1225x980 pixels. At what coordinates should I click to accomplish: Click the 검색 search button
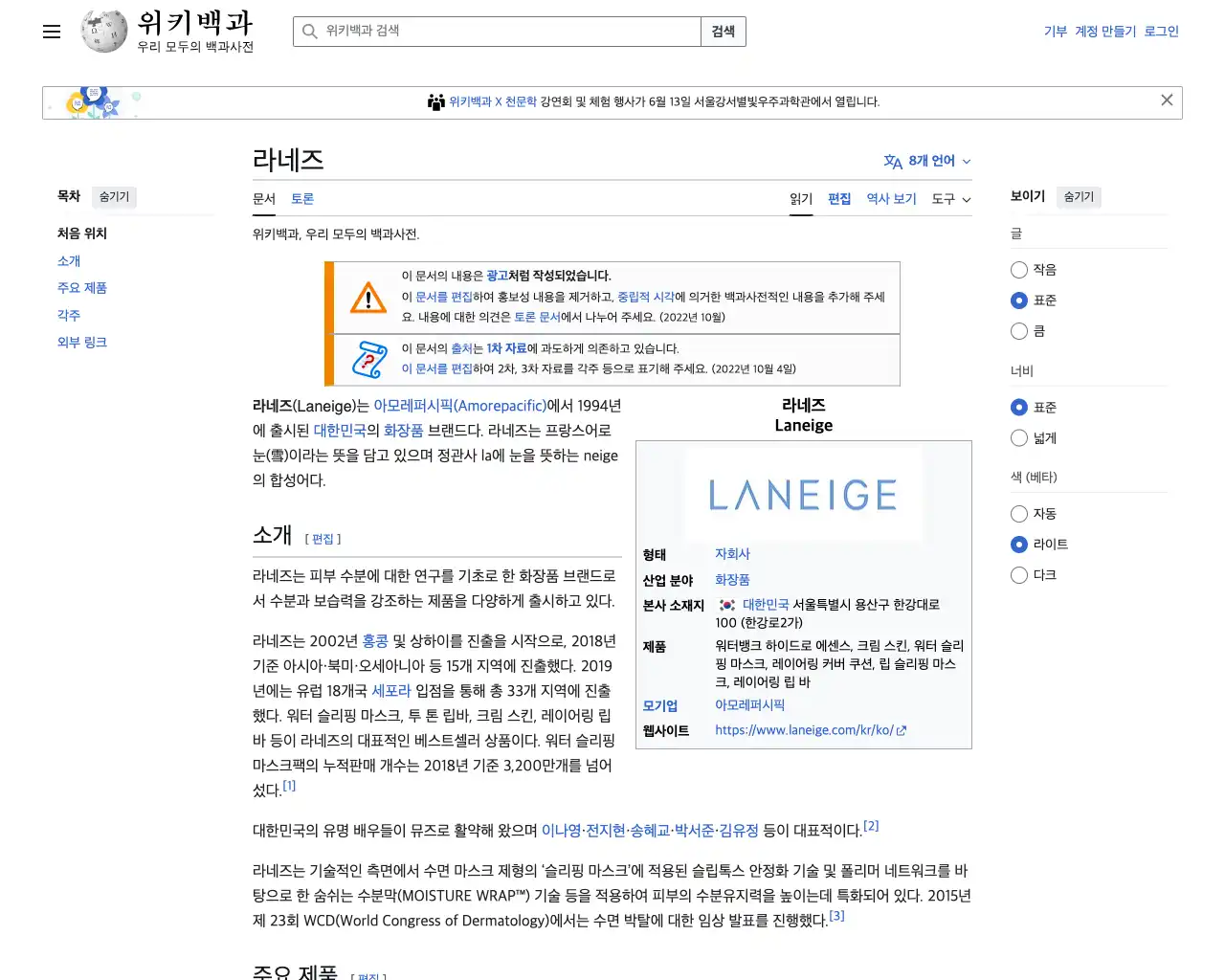[724, 32]
